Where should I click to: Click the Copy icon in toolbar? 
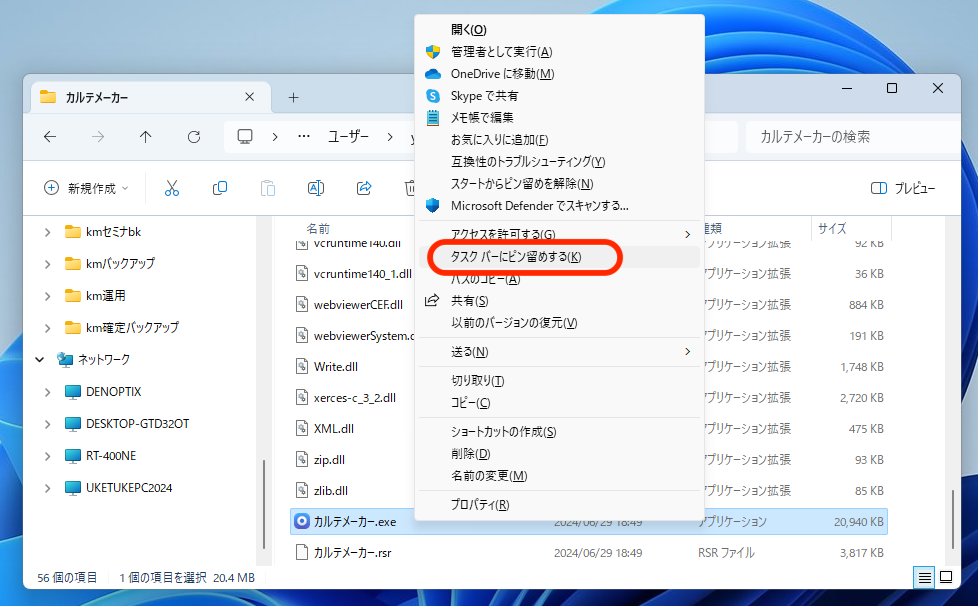click(x=220, y=188)
